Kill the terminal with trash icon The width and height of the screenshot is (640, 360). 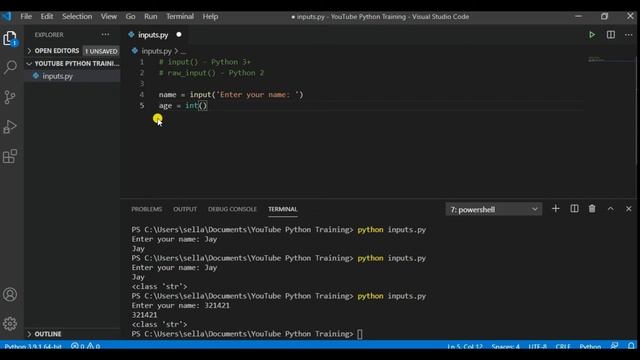tap(592, 209)
